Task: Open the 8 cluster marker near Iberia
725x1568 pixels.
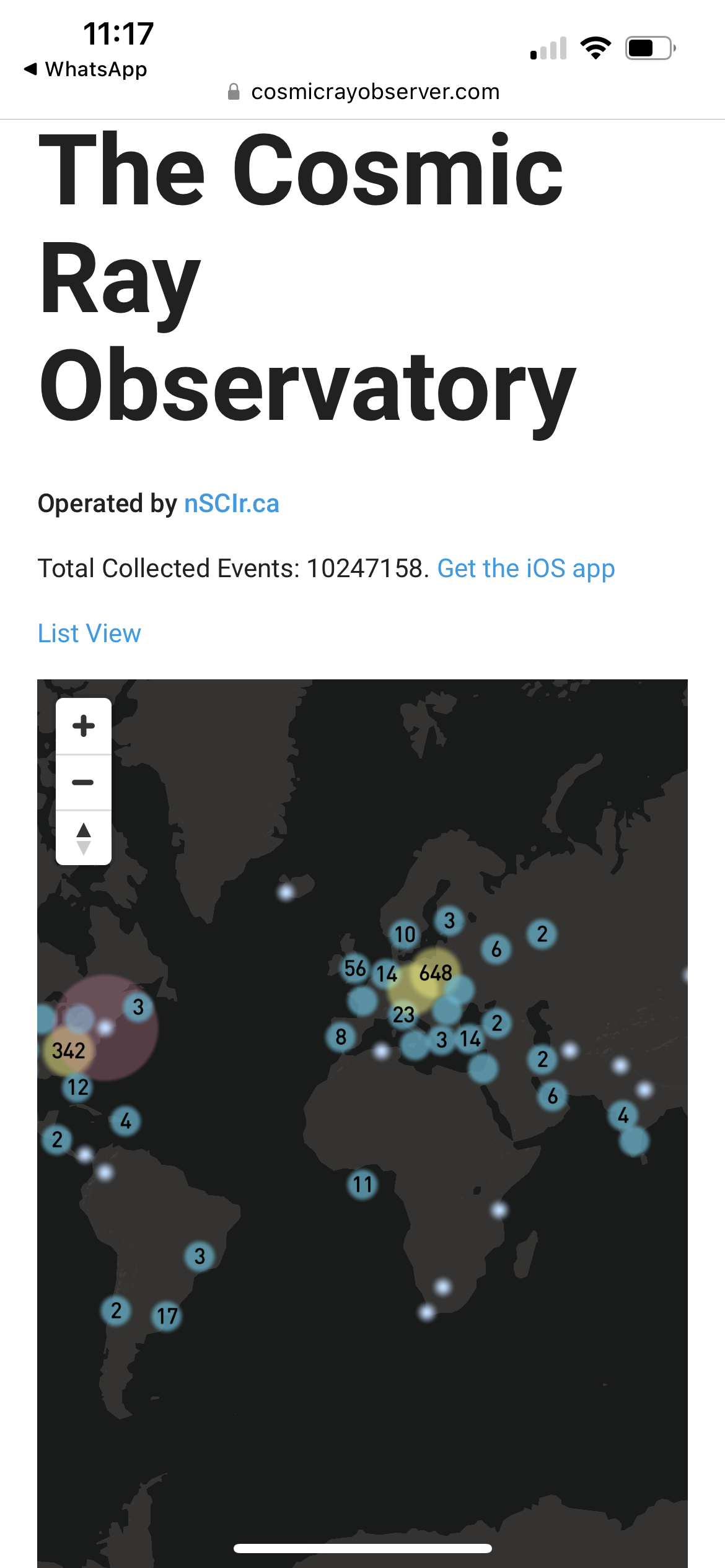Action: click(341, 1036)
